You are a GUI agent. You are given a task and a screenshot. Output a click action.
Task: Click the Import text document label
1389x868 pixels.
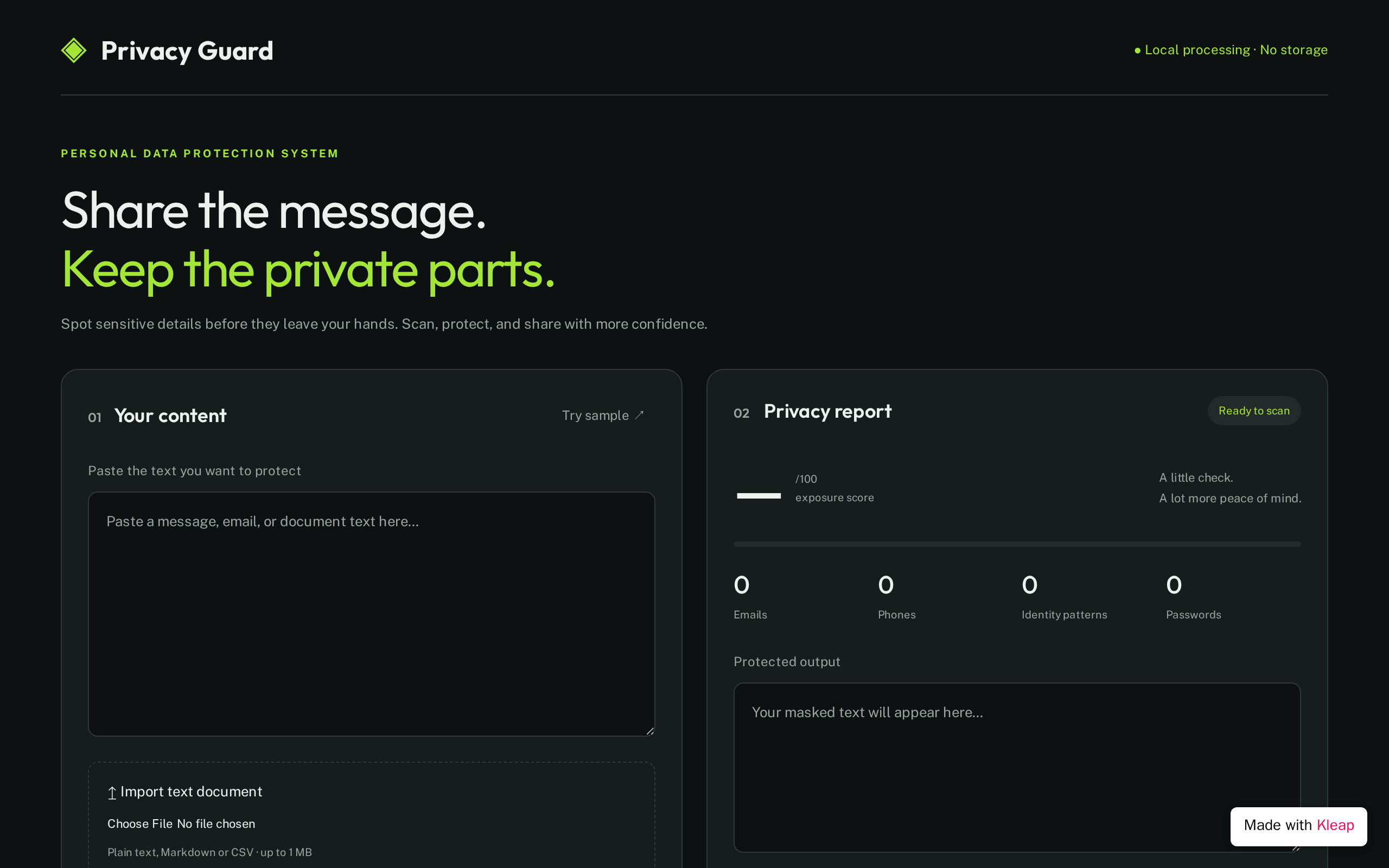pyautogui.click(x=191, y=792)
